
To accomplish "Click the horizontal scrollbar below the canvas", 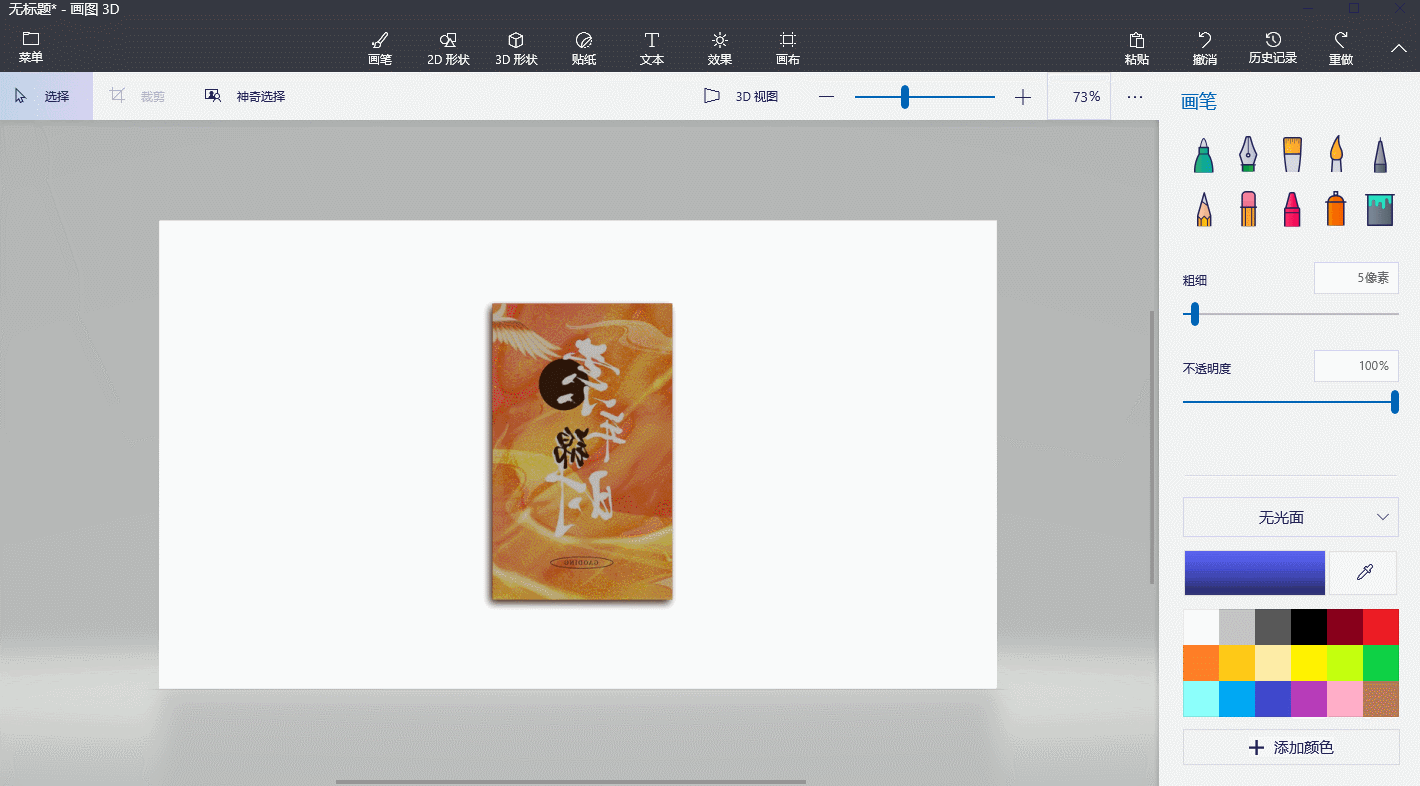I will [x=571, y=782].
